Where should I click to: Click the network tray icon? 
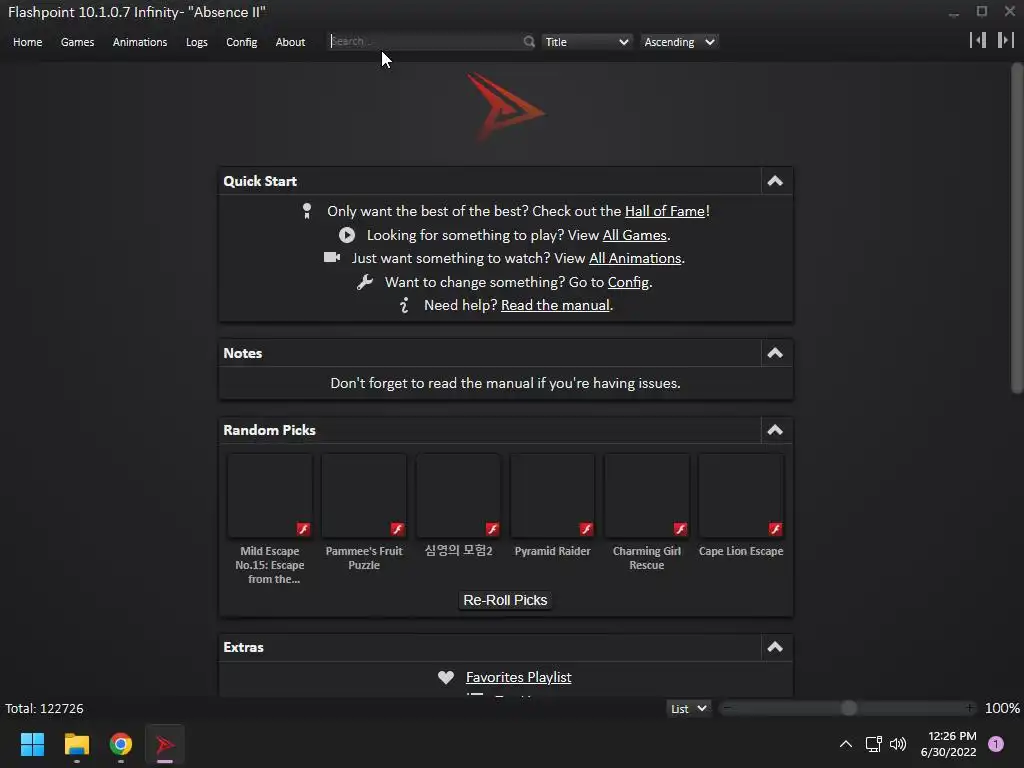(873, 744)
